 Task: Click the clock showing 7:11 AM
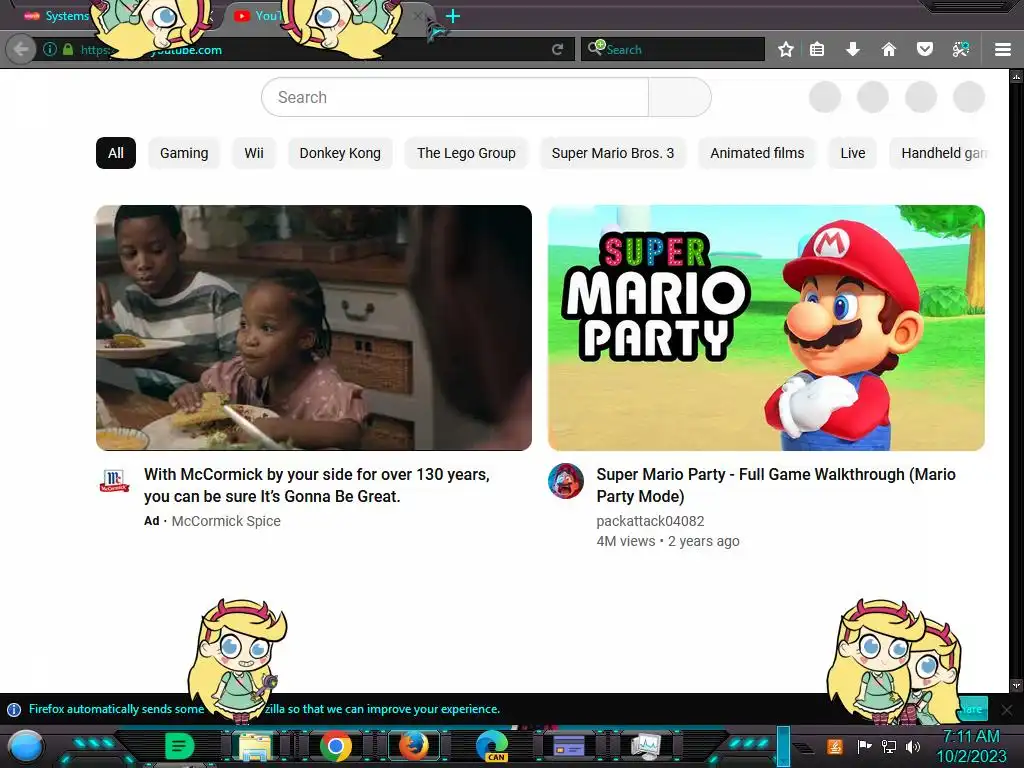click(972, 746)
